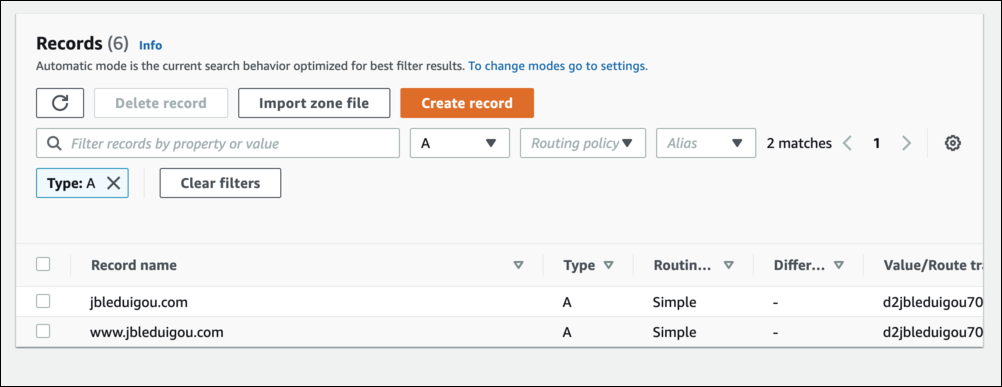Click the Value/Route traffic column header

pyautogui.click(x=932, y=265)
